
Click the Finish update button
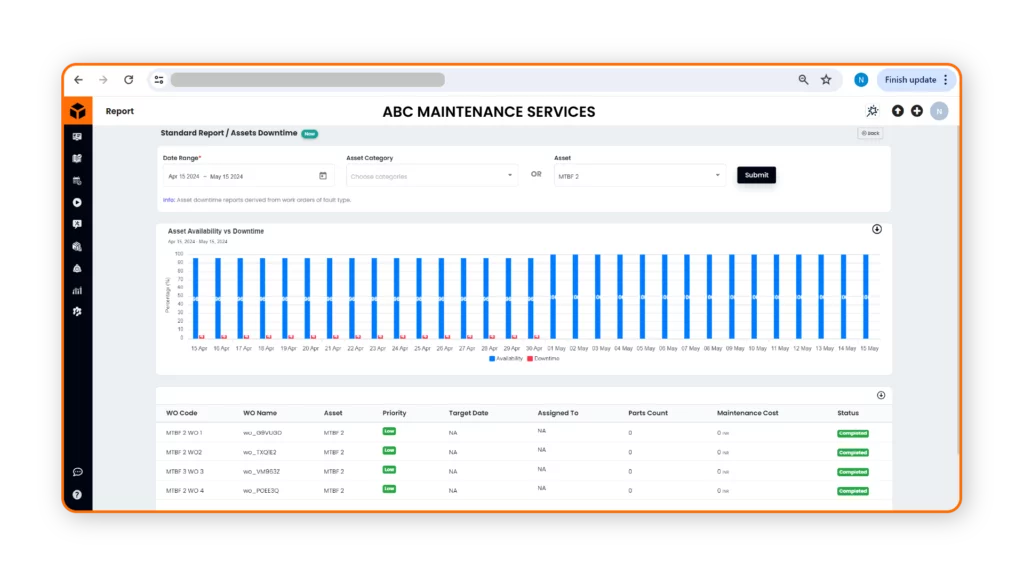pyautogui.click(x=910, y=80)
